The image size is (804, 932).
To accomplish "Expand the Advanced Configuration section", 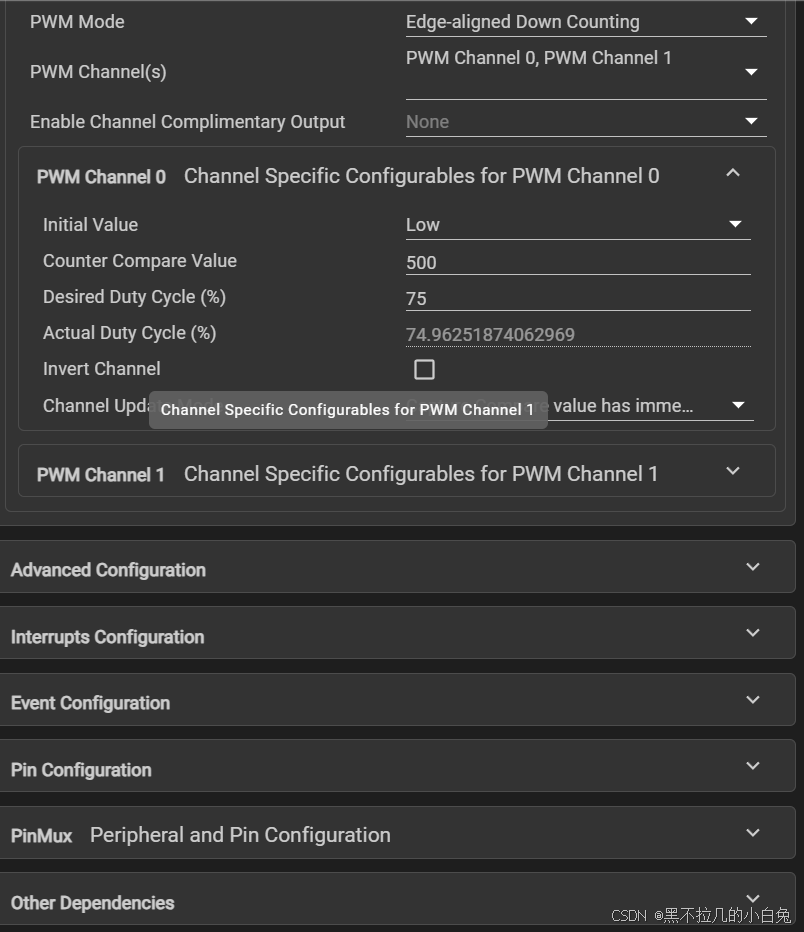I will tap(752, 565).
